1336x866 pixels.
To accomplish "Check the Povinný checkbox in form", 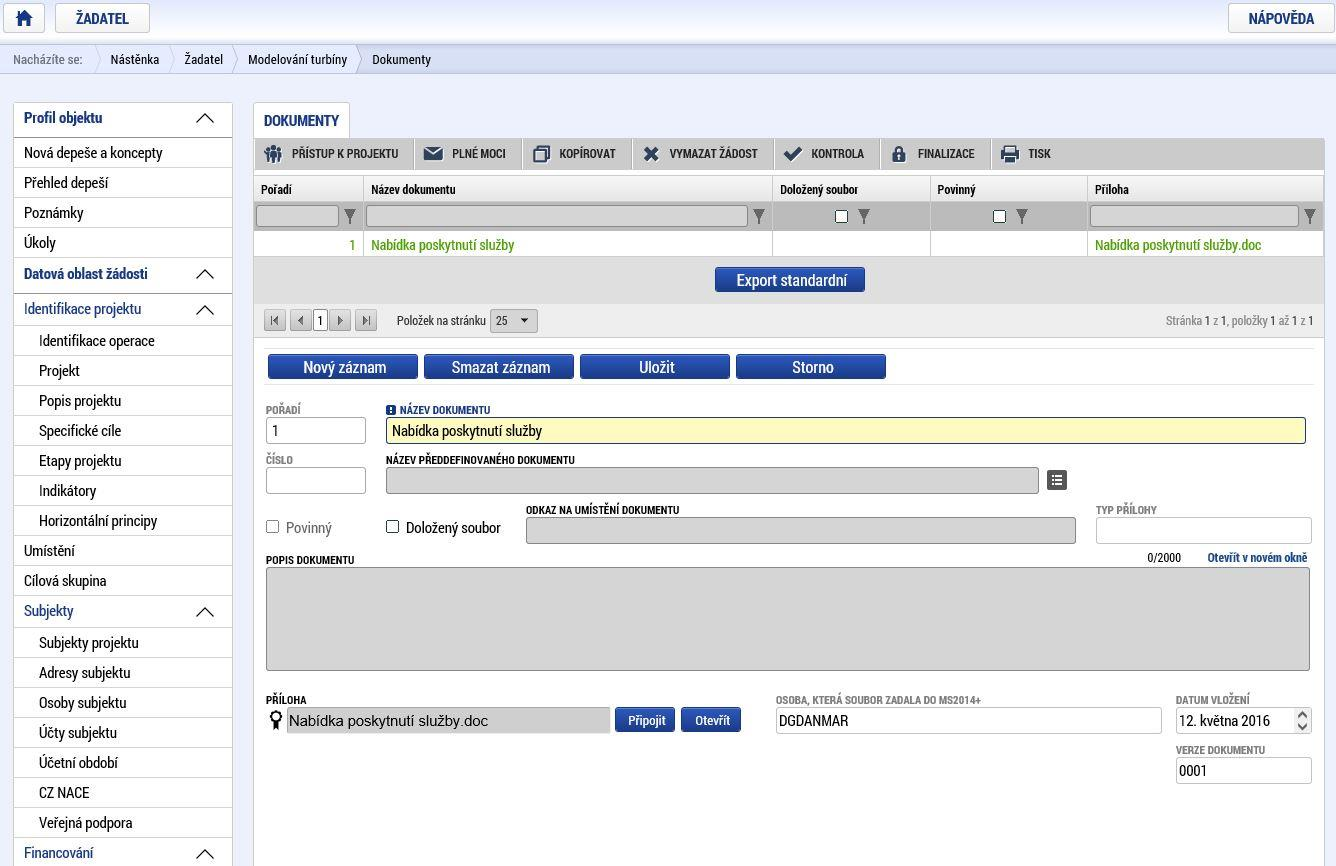I will tap(272, 526).
